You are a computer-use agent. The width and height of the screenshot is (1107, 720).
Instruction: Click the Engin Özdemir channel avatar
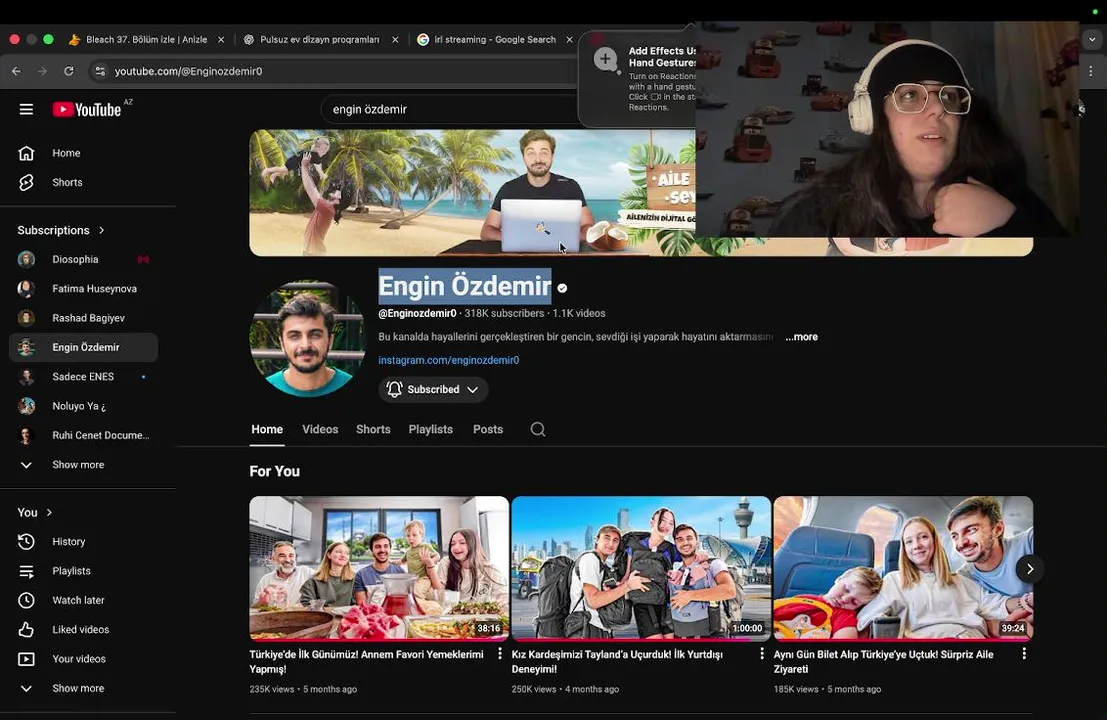pos(307,339)
